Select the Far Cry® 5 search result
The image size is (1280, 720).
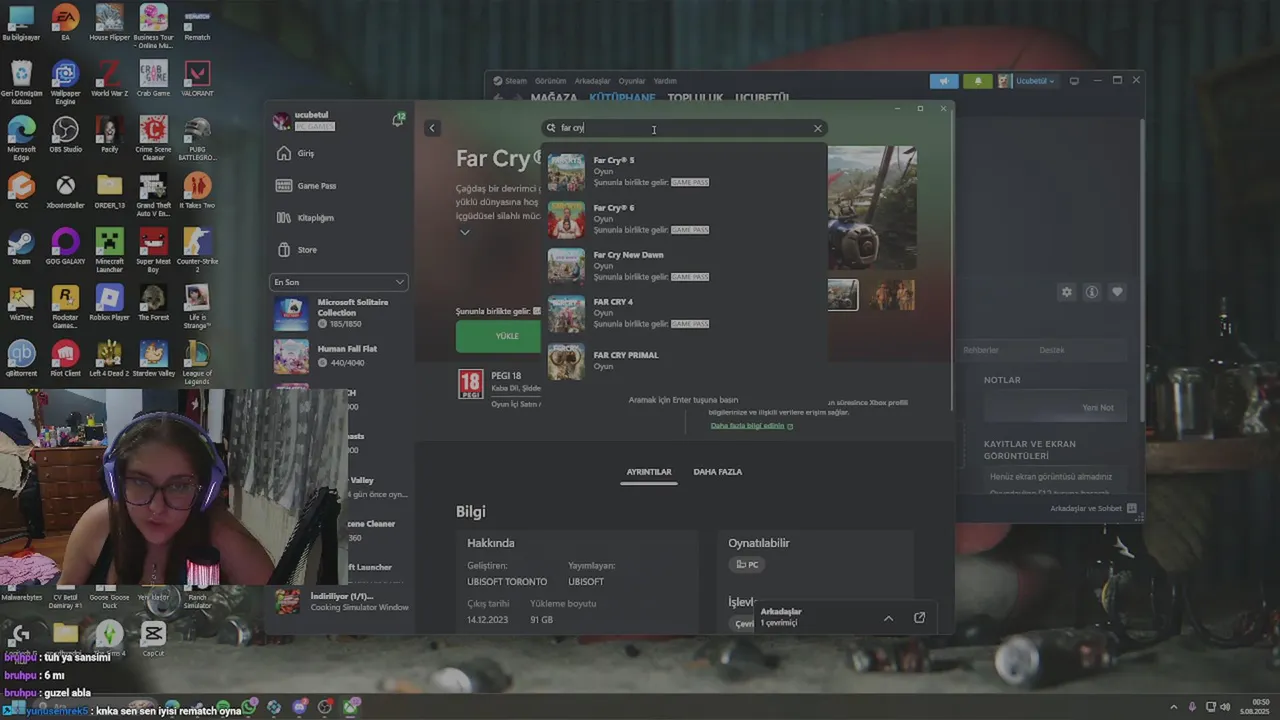pos(685,172)
